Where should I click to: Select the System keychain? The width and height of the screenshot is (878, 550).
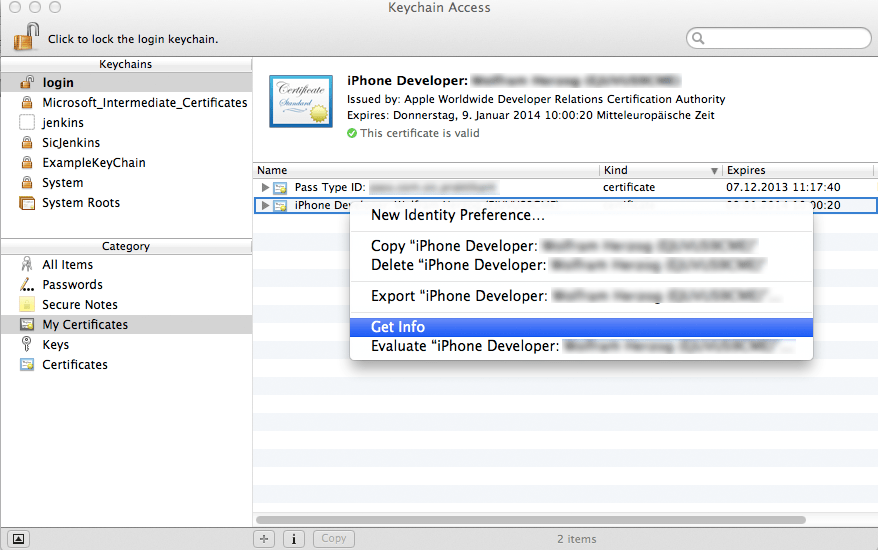(126, 183)
